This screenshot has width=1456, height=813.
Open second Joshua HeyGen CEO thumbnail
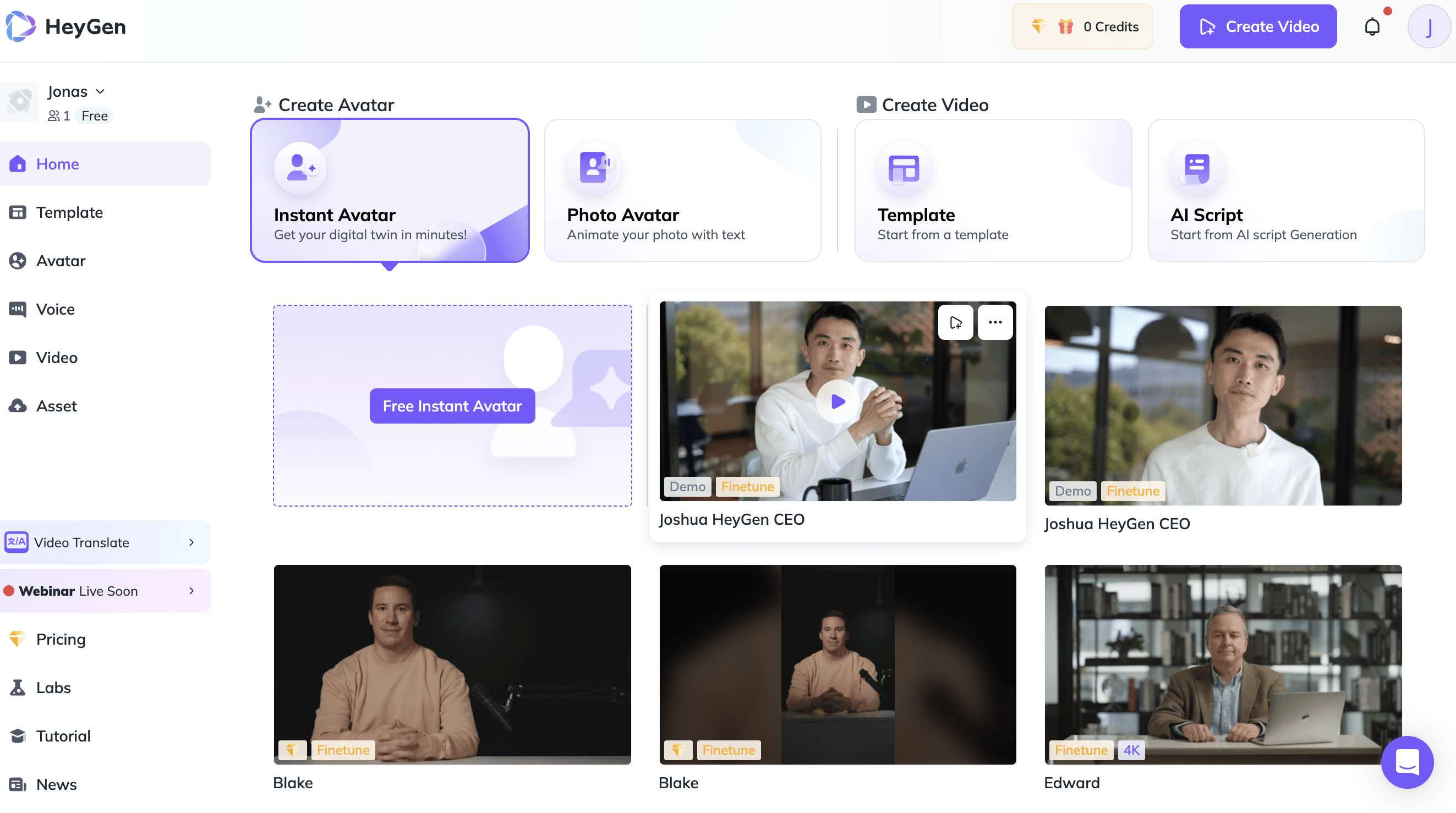1223,405
